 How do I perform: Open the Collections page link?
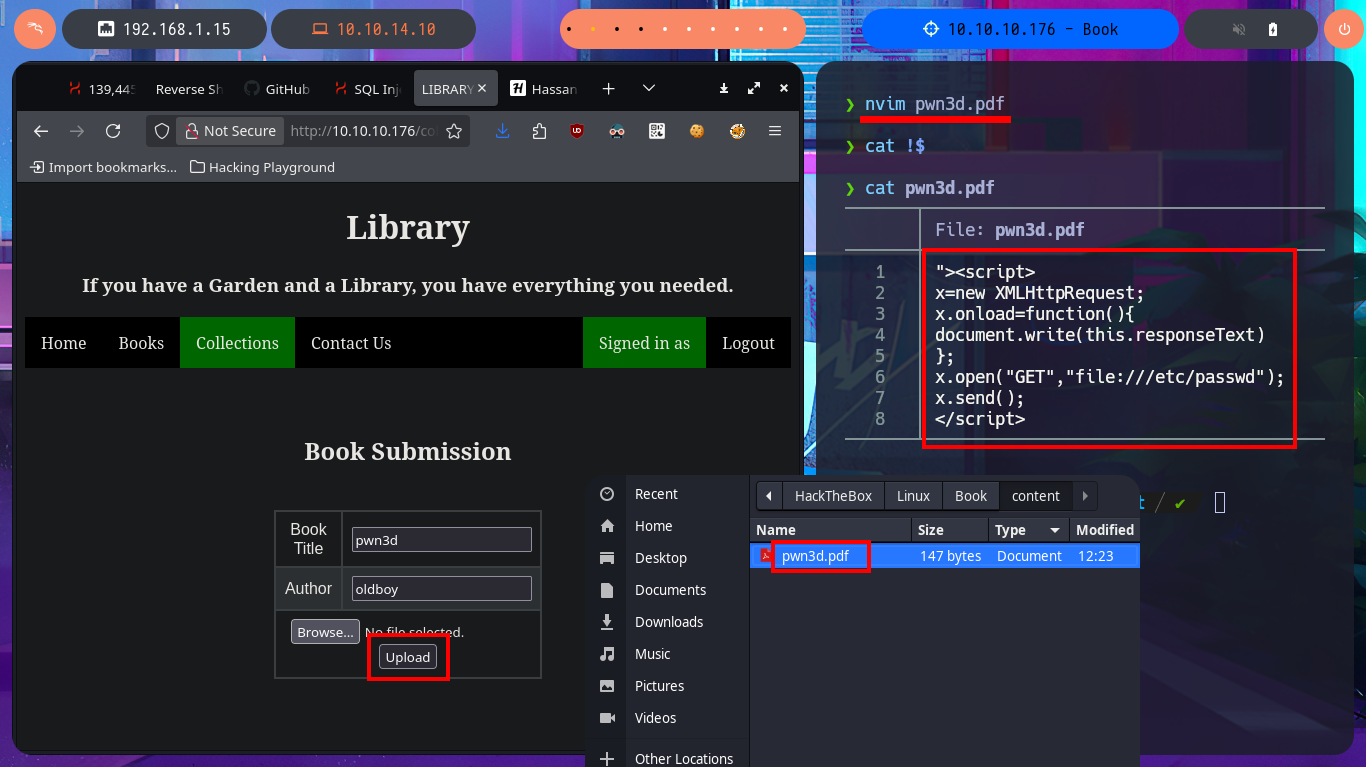click(237, 343)
